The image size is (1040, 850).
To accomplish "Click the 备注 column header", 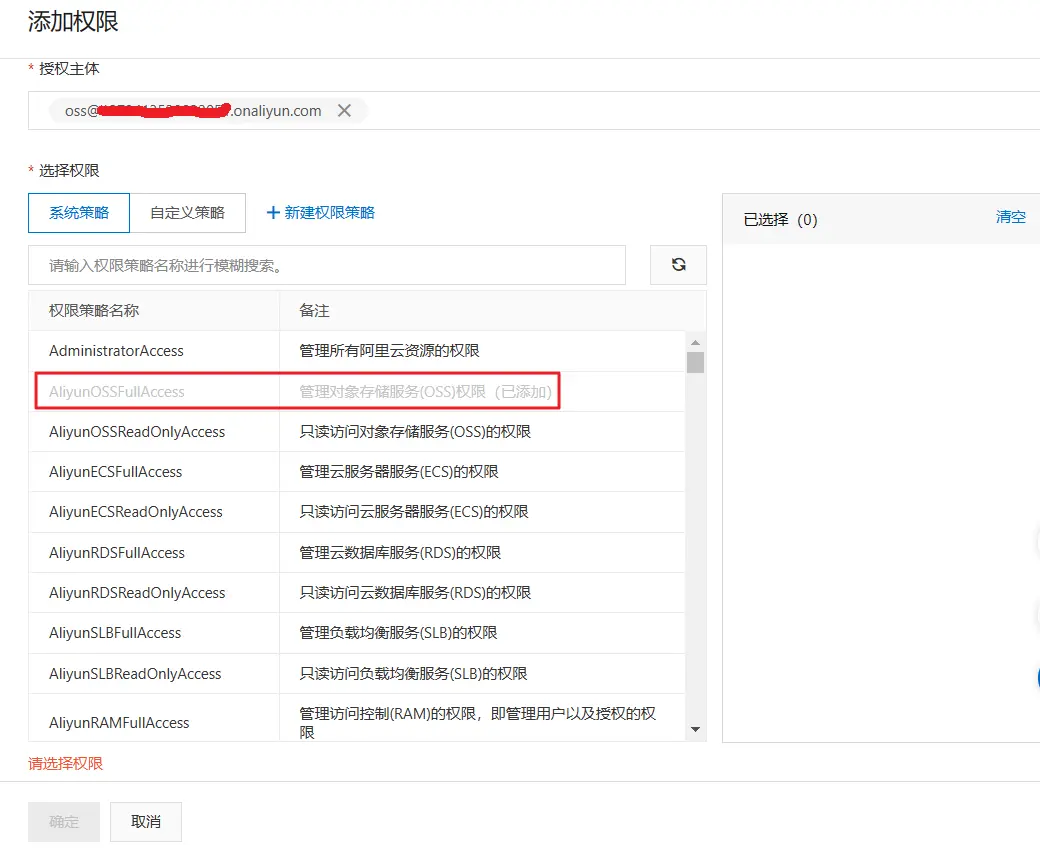I will [314, 310].
